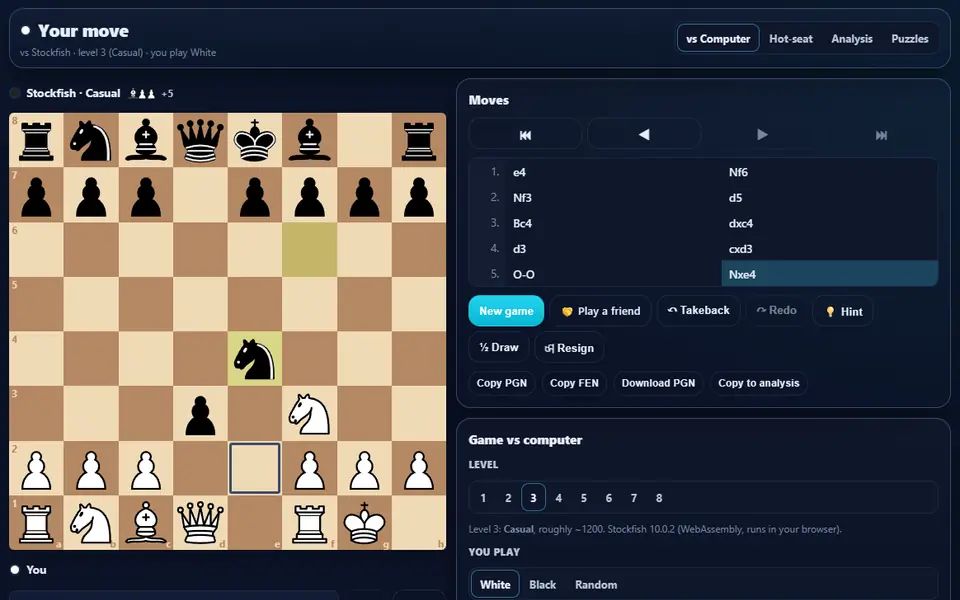
Task: Start a New game
Action: (x=506, y=311)
